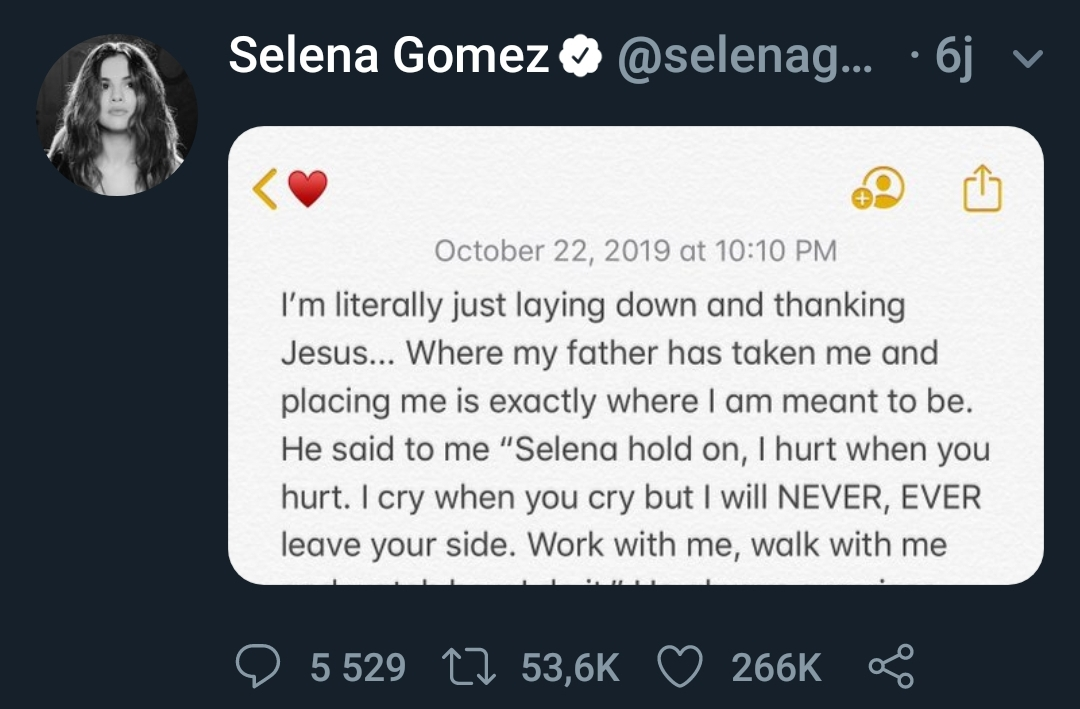This screenshot has height=709, width=1080.
Task: Click the 266K likes count
Action: click(x=776, y=668)
